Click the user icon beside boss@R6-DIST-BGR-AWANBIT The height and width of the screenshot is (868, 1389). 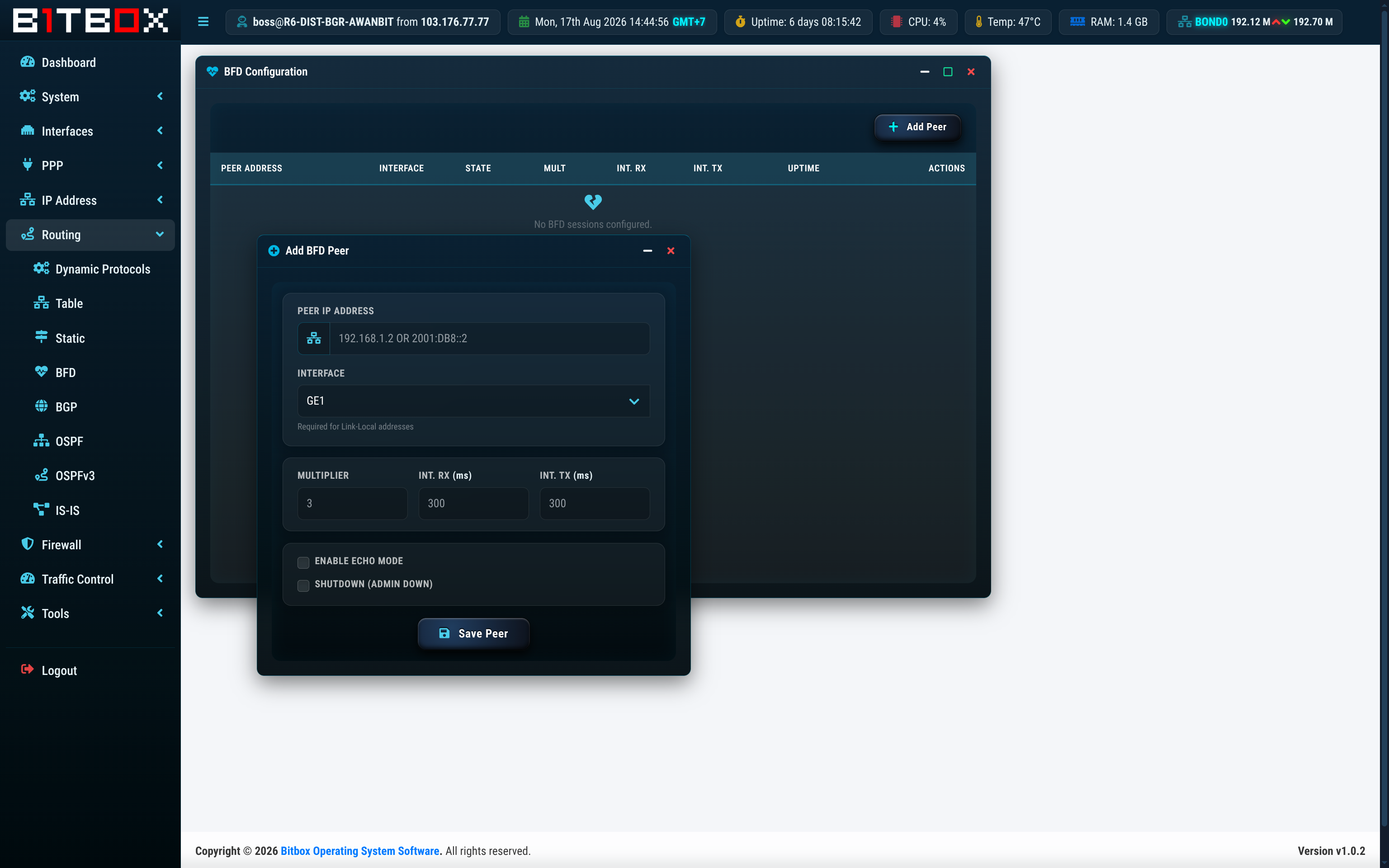coord(241,22)
